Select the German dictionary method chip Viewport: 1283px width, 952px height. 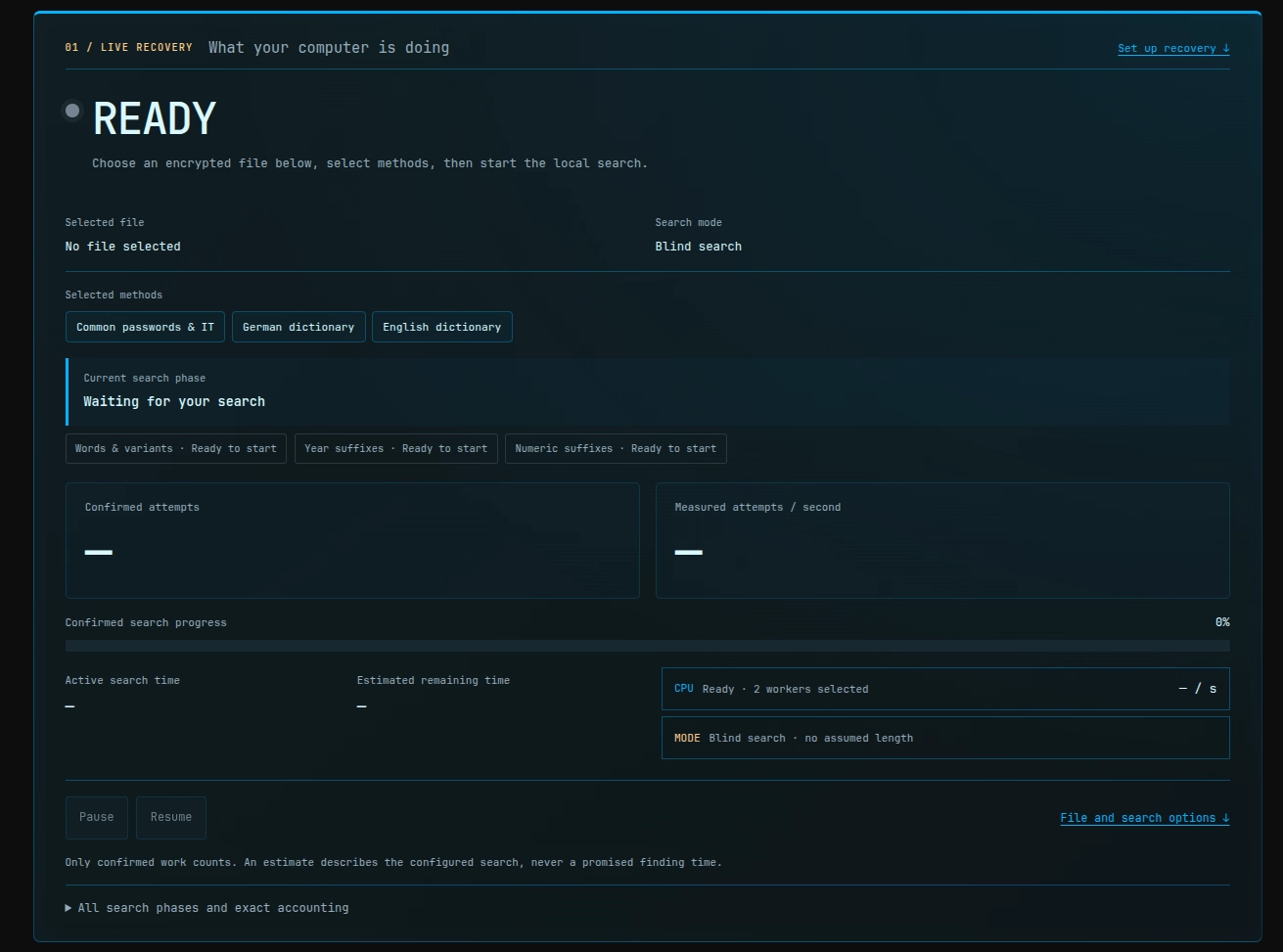(298, 327)
